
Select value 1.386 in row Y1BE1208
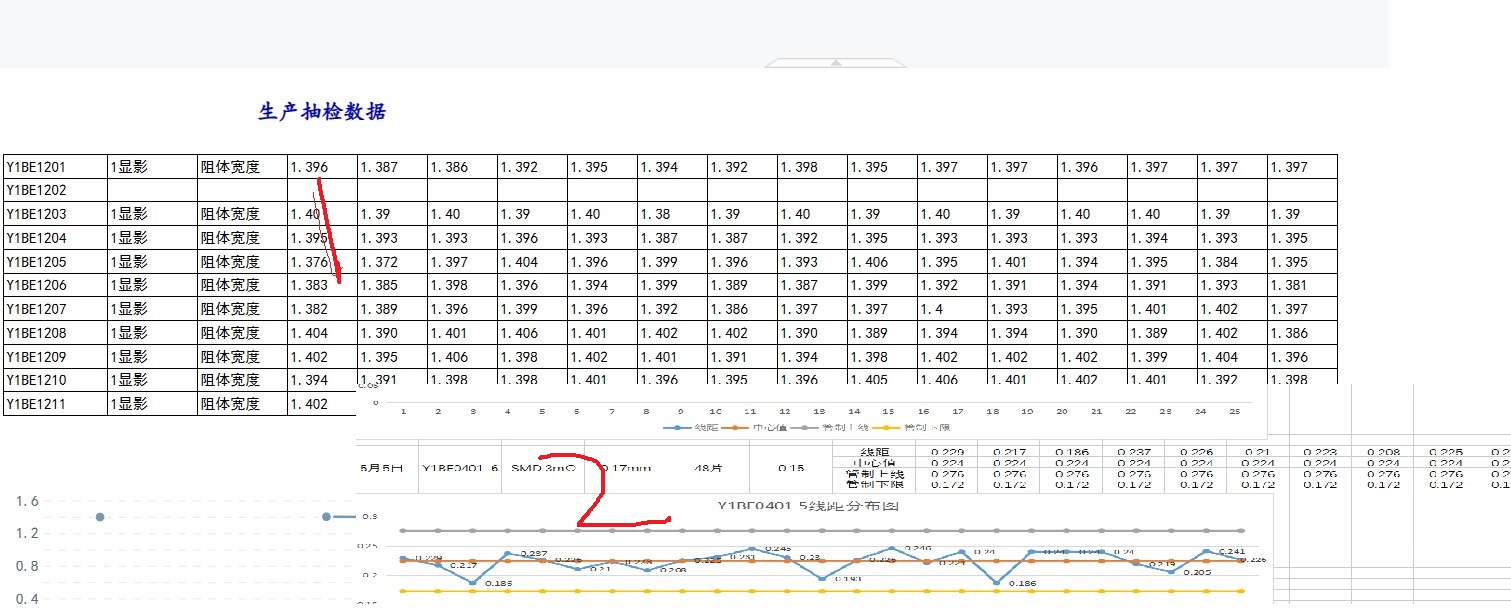click(1289, 333)
